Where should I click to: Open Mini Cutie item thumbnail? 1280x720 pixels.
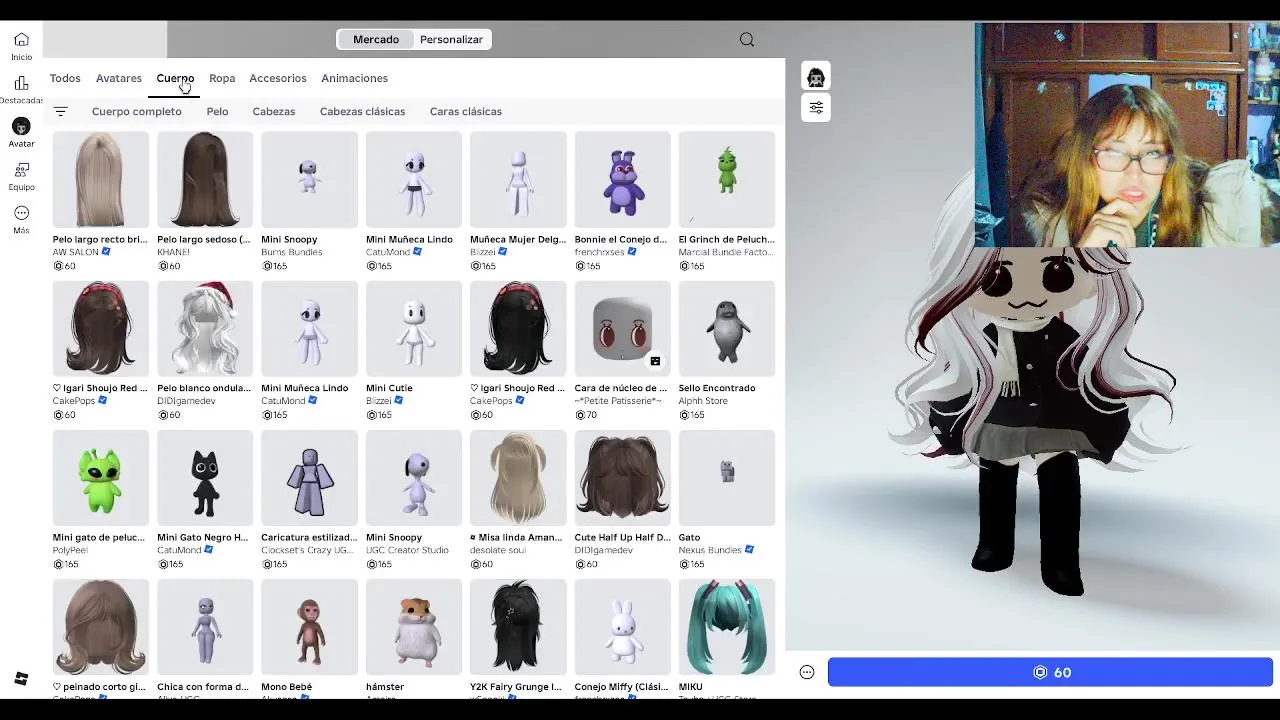click(x=414, y=329)
